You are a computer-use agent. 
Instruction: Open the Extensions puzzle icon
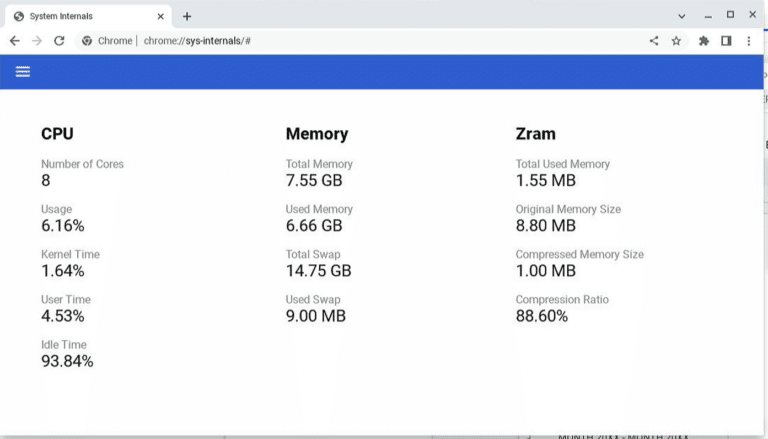pos(704,41)
